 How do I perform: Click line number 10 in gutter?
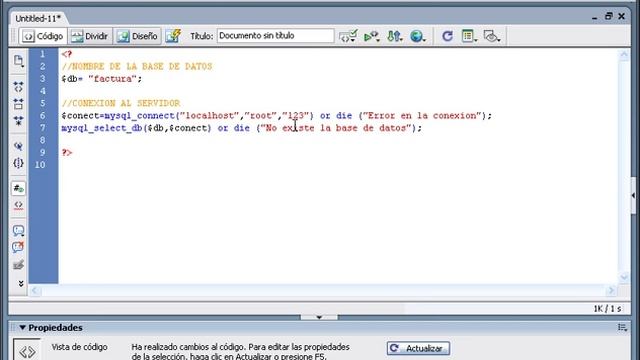40,164
